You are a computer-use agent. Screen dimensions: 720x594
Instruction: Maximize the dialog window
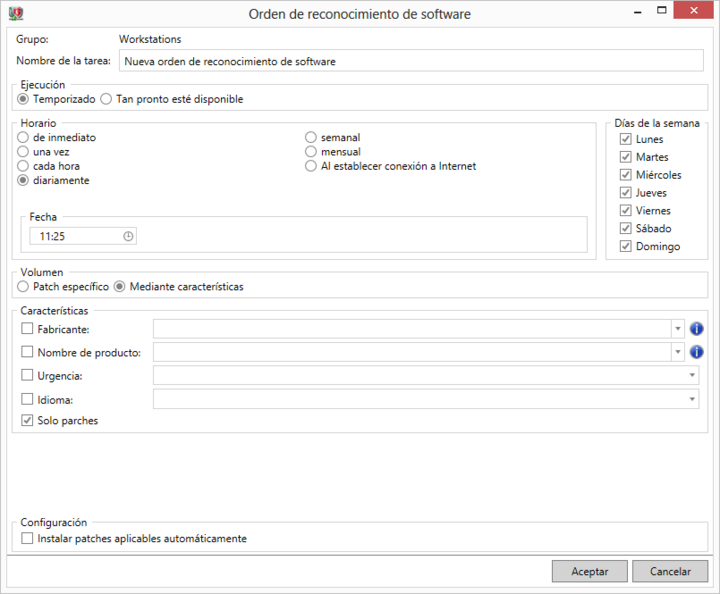click(661, 10)
